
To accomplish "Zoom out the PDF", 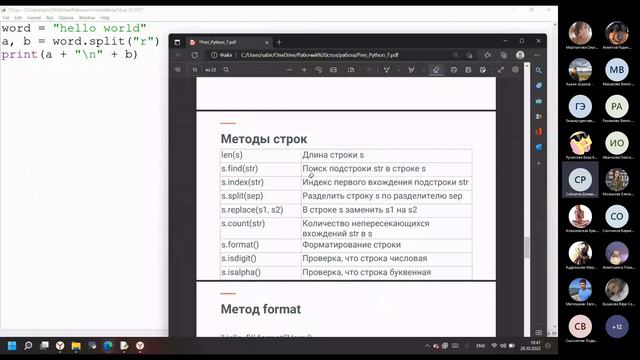I will (289, 70).
